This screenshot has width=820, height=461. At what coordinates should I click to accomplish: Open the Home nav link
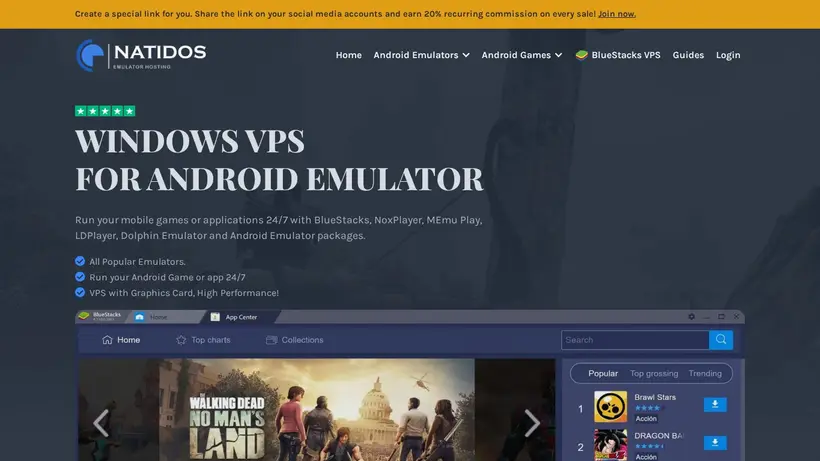click(348, 55)
